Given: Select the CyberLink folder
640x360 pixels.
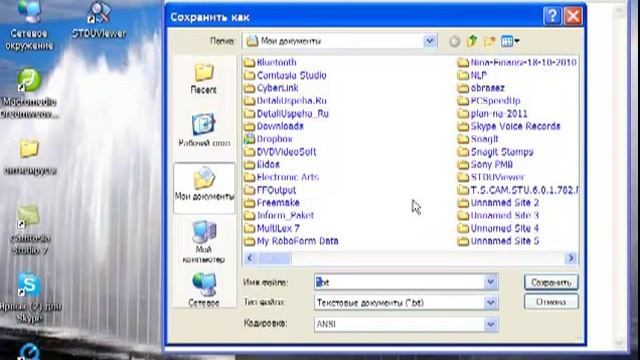Looking at the screenshot, I should 271,88.
